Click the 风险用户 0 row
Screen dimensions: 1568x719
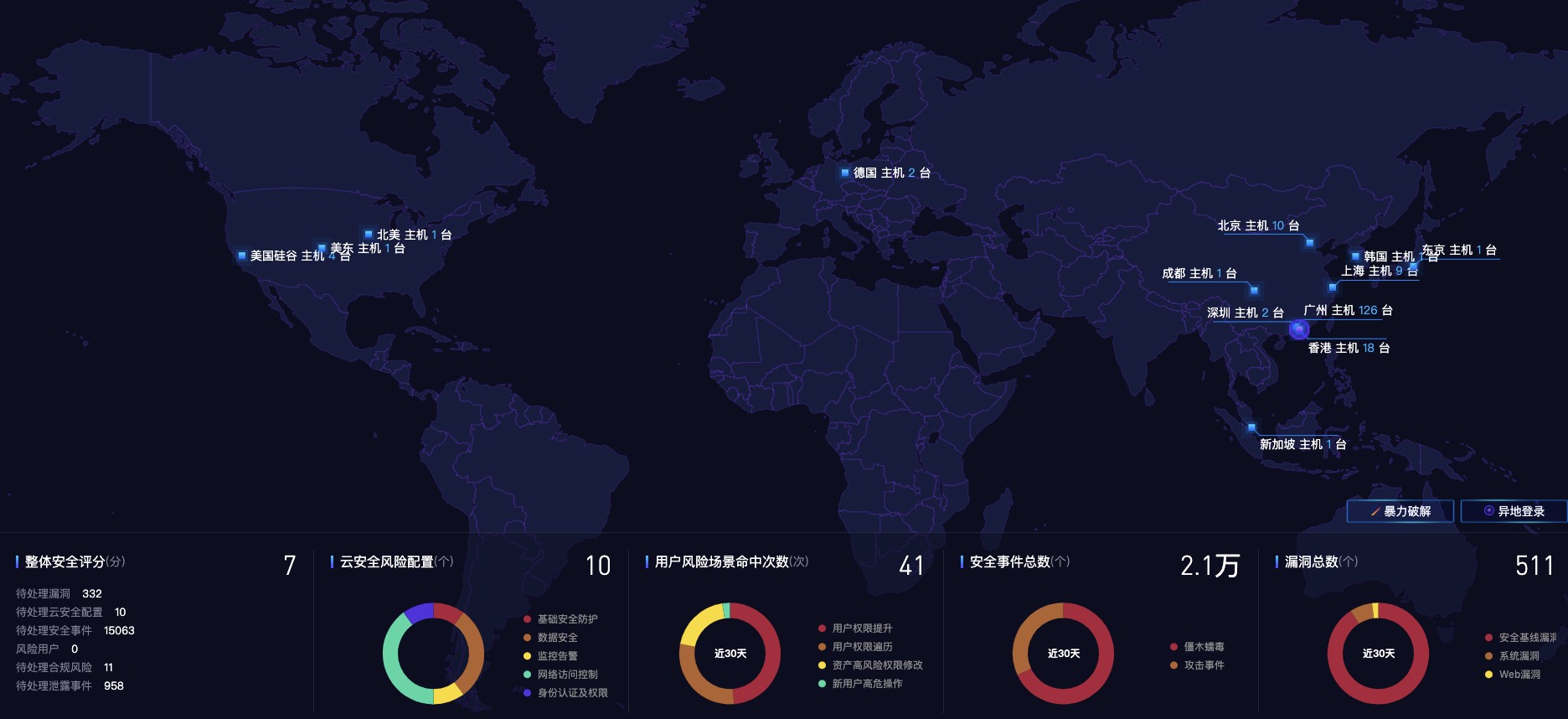click(47, 649)
